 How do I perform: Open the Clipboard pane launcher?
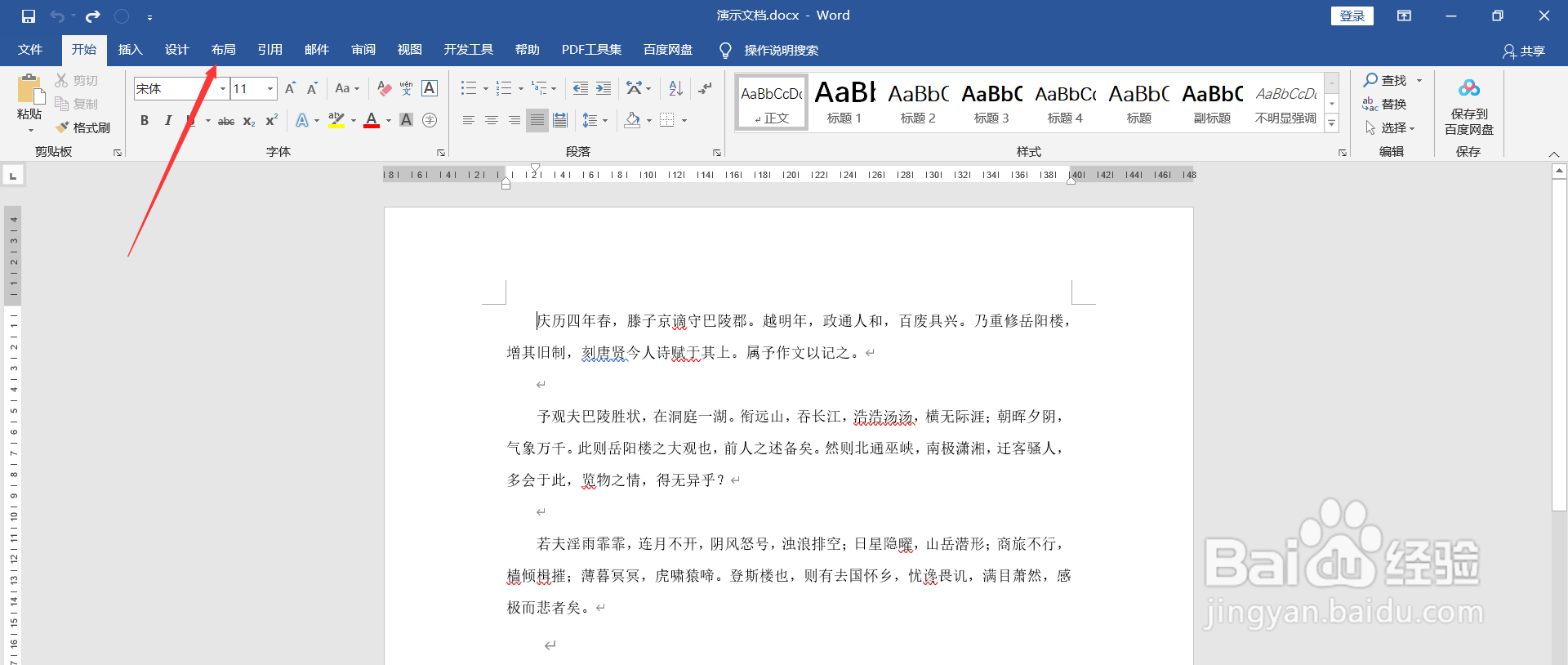pyautogui.click(x=118, y=153)
